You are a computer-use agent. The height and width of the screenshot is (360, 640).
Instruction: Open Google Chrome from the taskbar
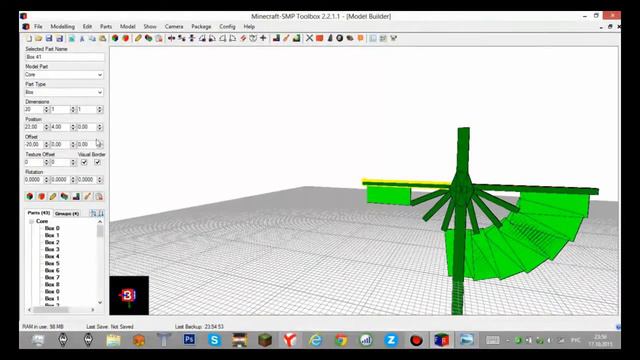point(341,340)
